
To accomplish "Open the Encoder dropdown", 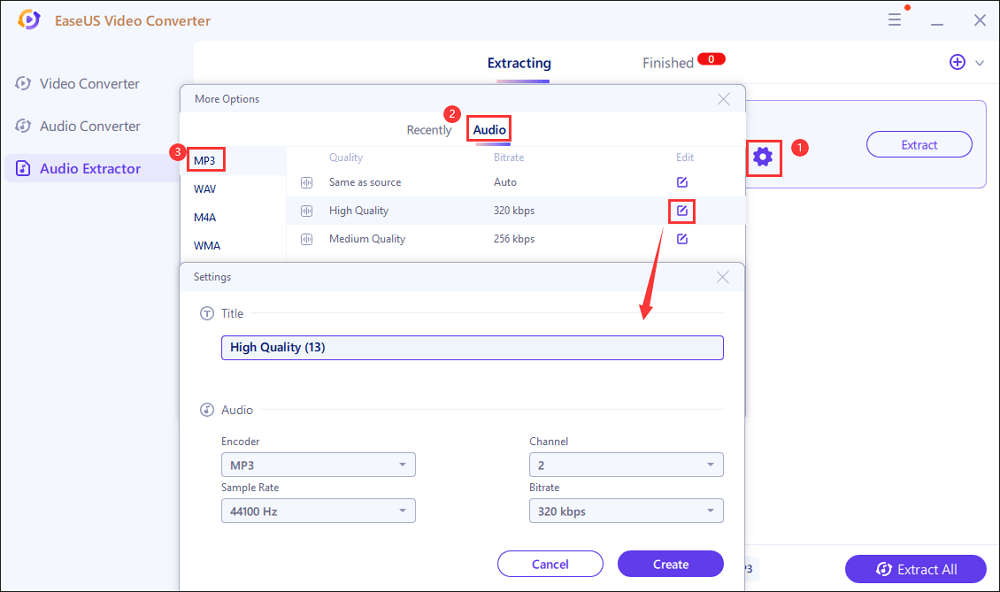I will click(x=318, y=465).
